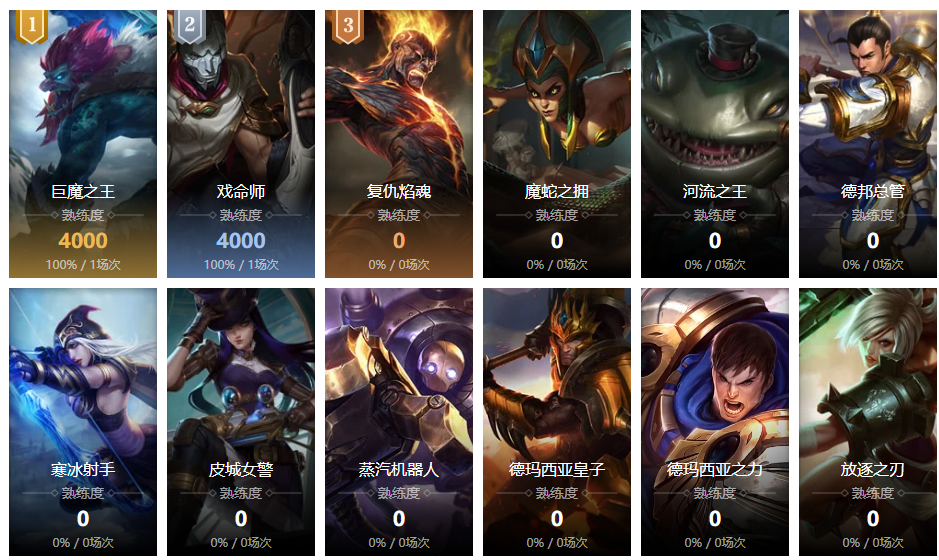Image resolution: width=939 pixels, height=560 pixels.
Task: Open the 蒸汽机器人 champion card
Action: point(399,422)
